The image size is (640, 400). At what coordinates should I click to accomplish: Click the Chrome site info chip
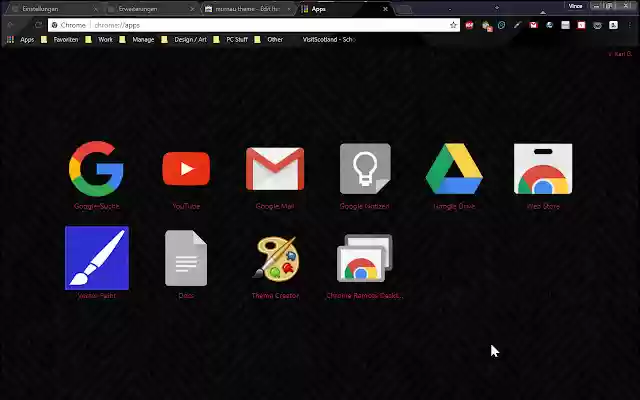point(69,25)
